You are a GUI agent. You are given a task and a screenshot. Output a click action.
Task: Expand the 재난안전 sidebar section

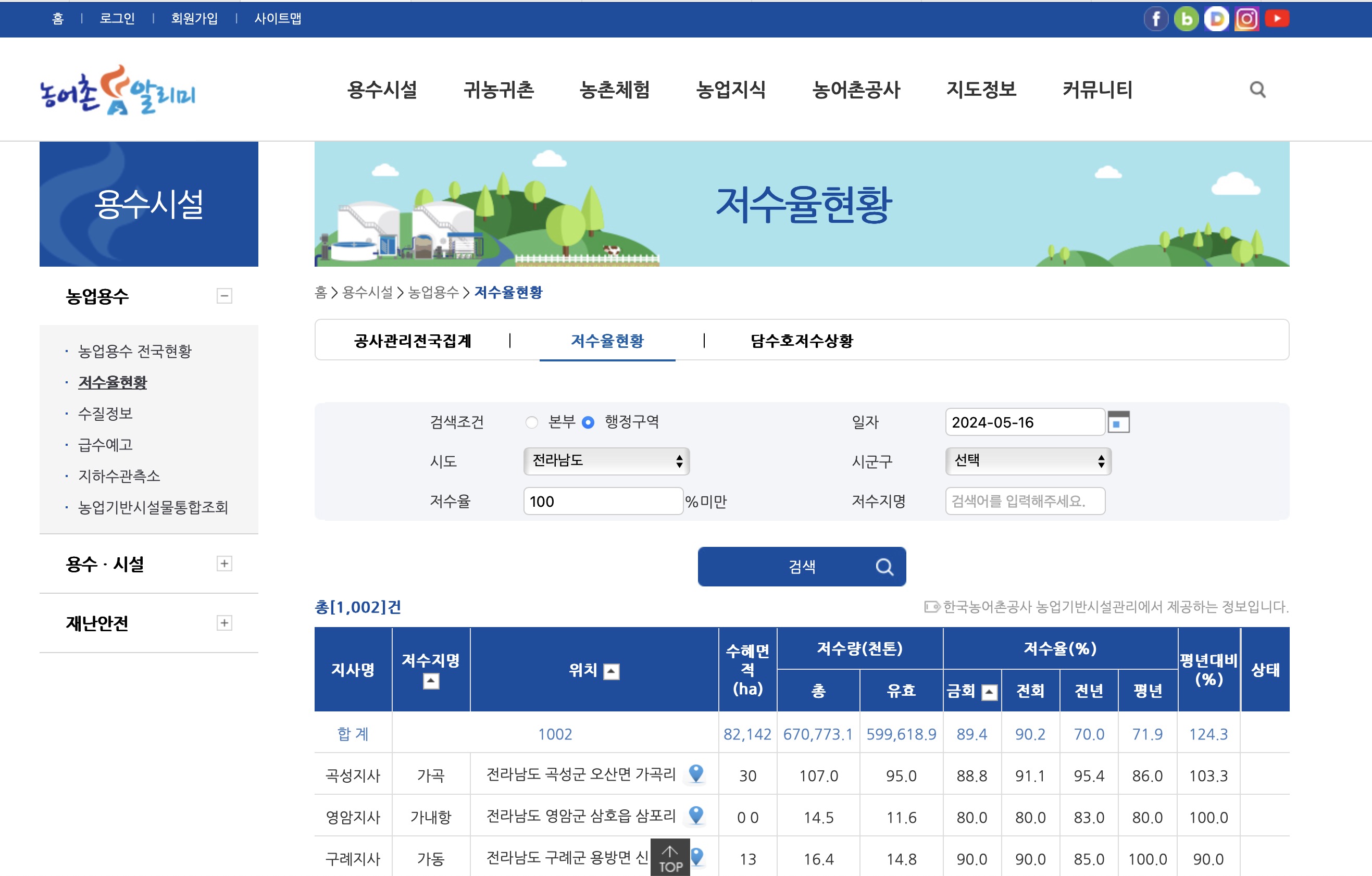tap(226, 623)
